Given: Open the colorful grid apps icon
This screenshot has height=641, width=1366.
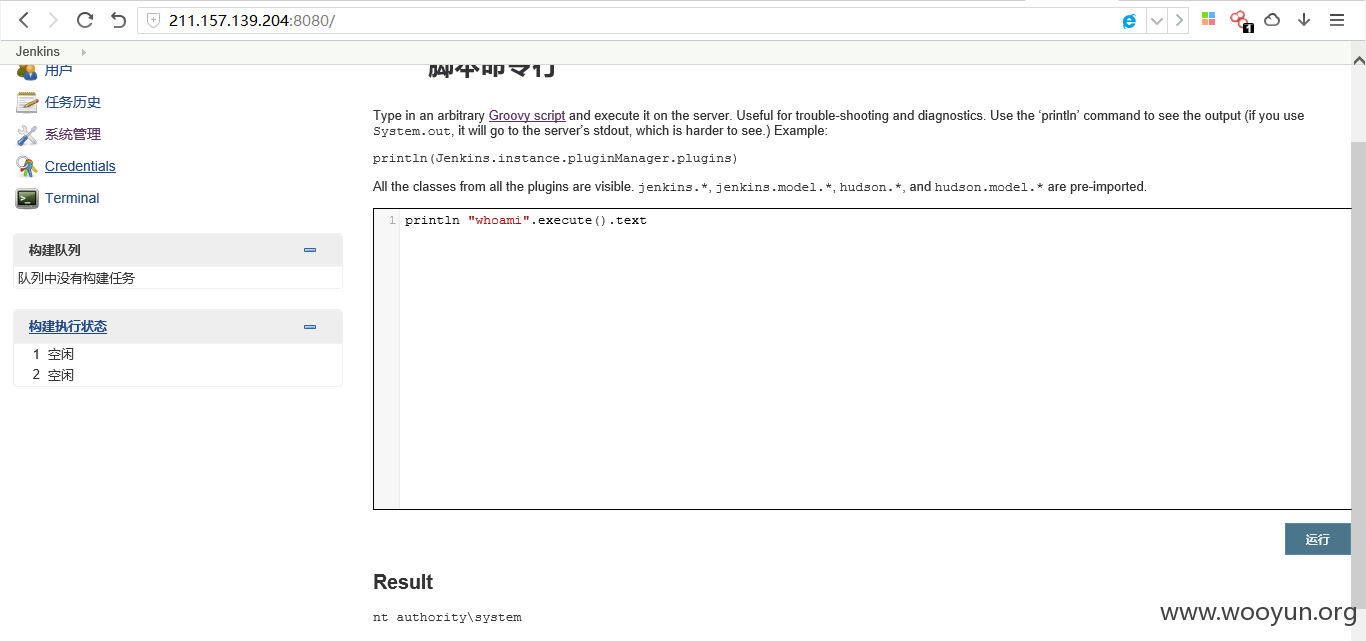Looking at the screenshot, I should pyautogui.click(x=1208, y=19).
